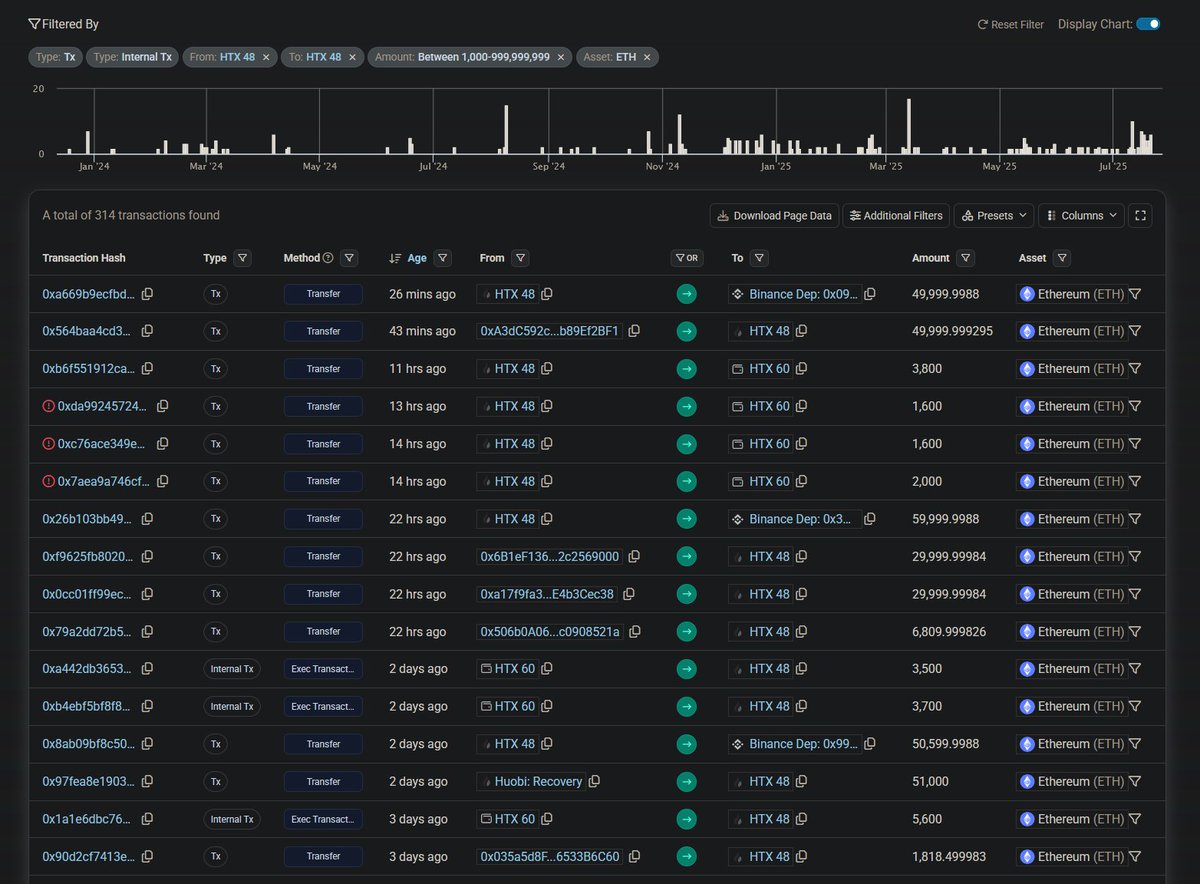Click amount 59,999.9988

click(945, 519)
